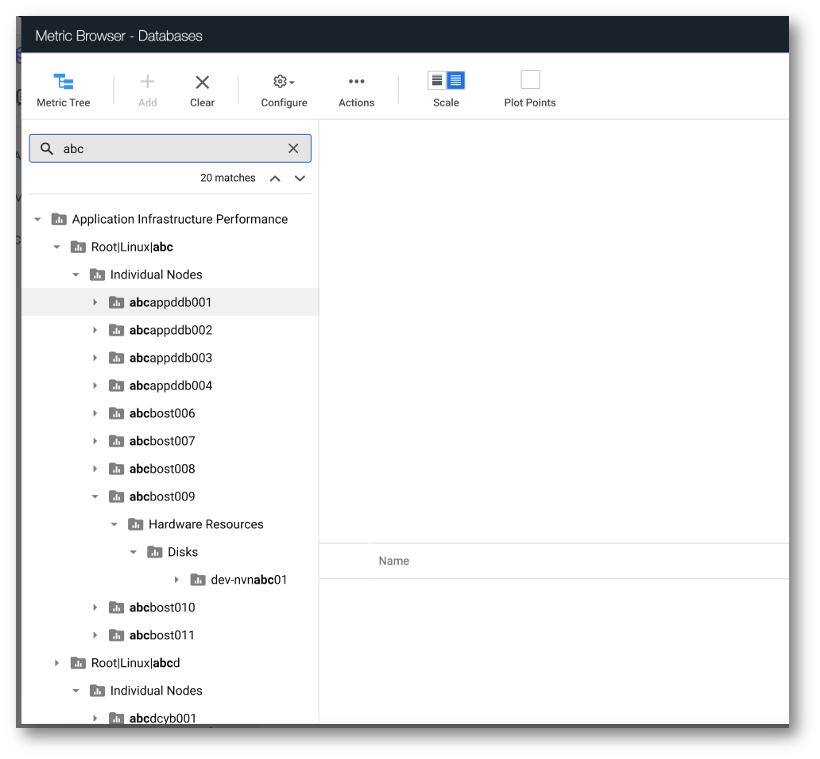Image resolution: width=820 pixels, height=759 pixels.
Task: Open the Configure gear menu
Action: click(284, 82)
